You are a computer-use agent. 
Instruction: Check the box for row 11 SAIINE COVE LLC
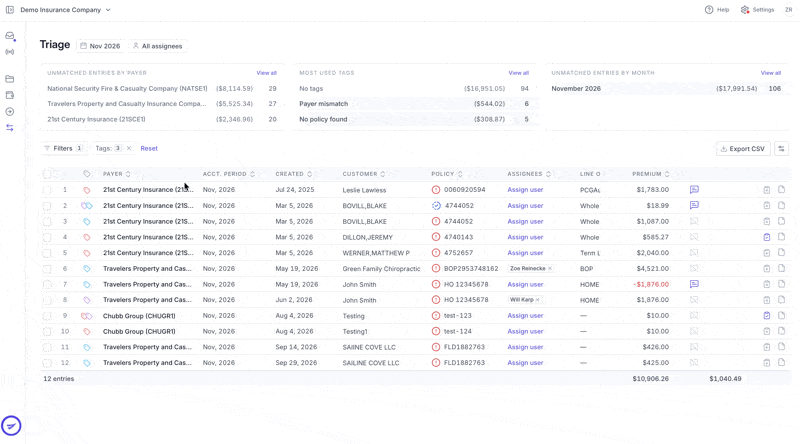click(47, 348)
